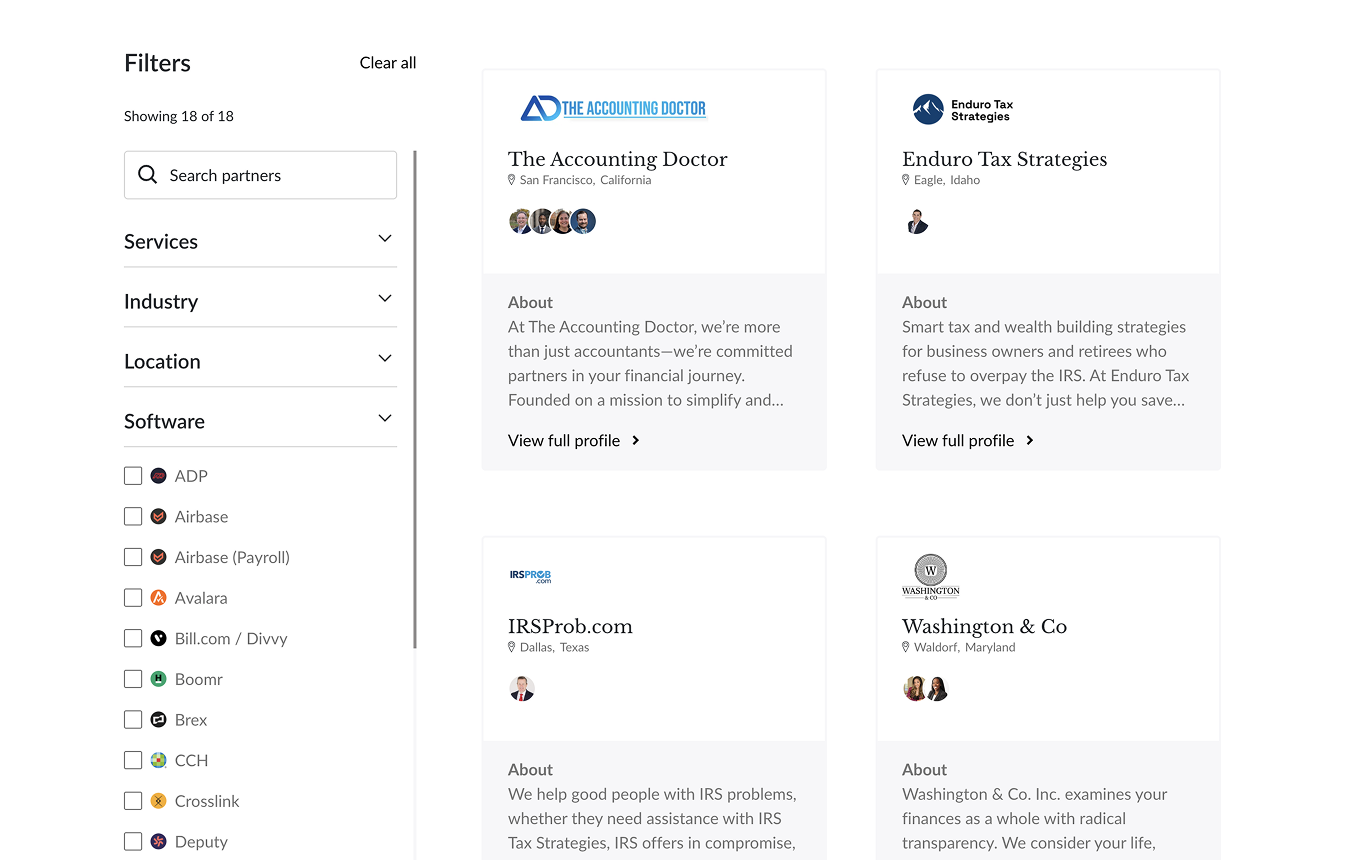Click the Crosslink logo icon
Image resolution: width=1346 pixels, height=860 pixels.
[x=158, y=801]
